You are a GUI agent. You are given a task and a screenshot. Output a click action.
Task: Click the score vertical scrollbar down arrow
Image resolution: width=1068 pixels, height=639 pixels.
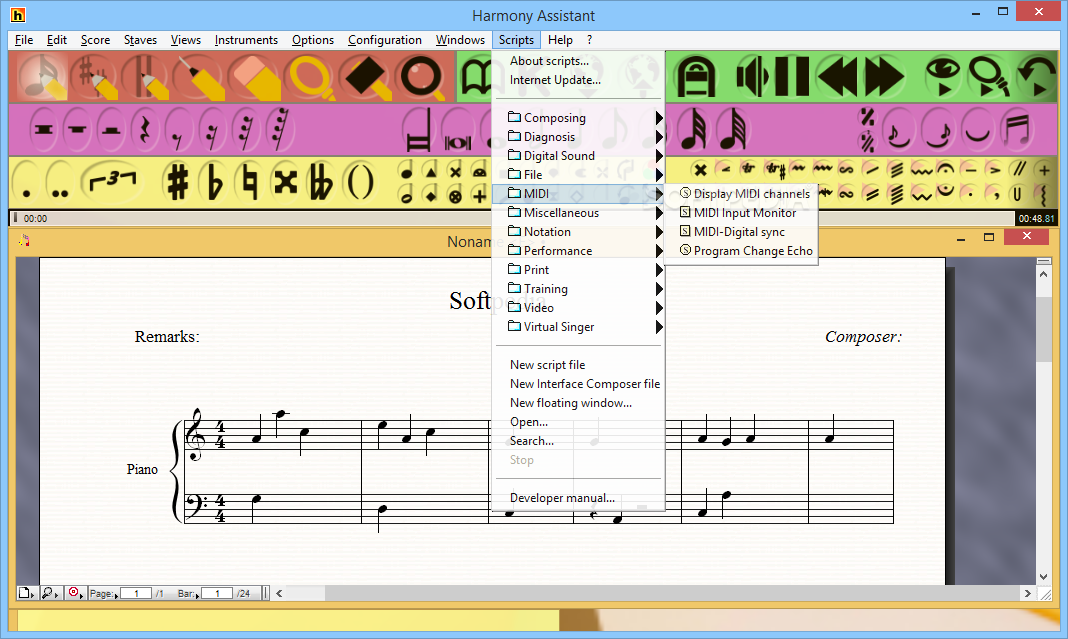click(x=1043, y=577)
